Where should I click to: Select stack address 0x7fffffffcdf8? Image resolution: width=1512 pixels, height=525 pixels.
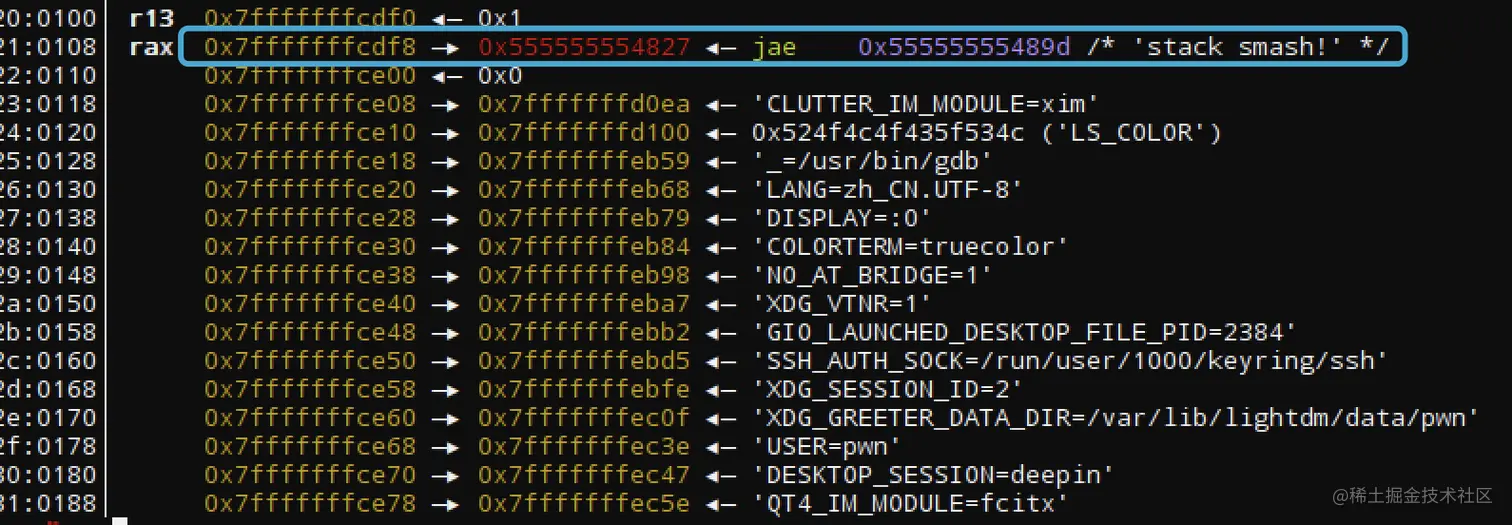point(310,47)
